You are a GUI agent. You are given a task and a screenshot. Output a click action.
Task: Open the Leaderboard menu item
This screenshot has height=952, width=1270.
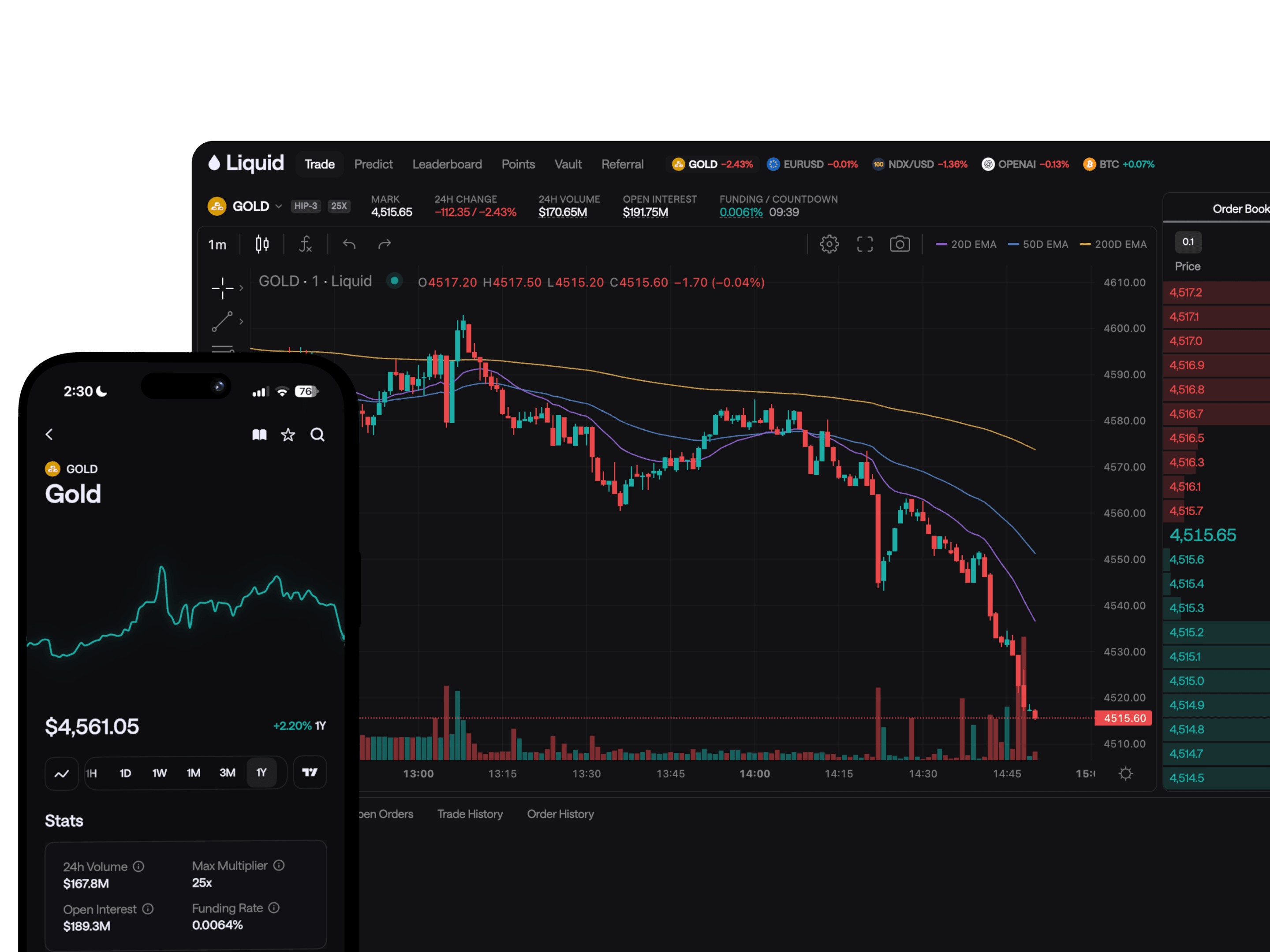point(447,164)
